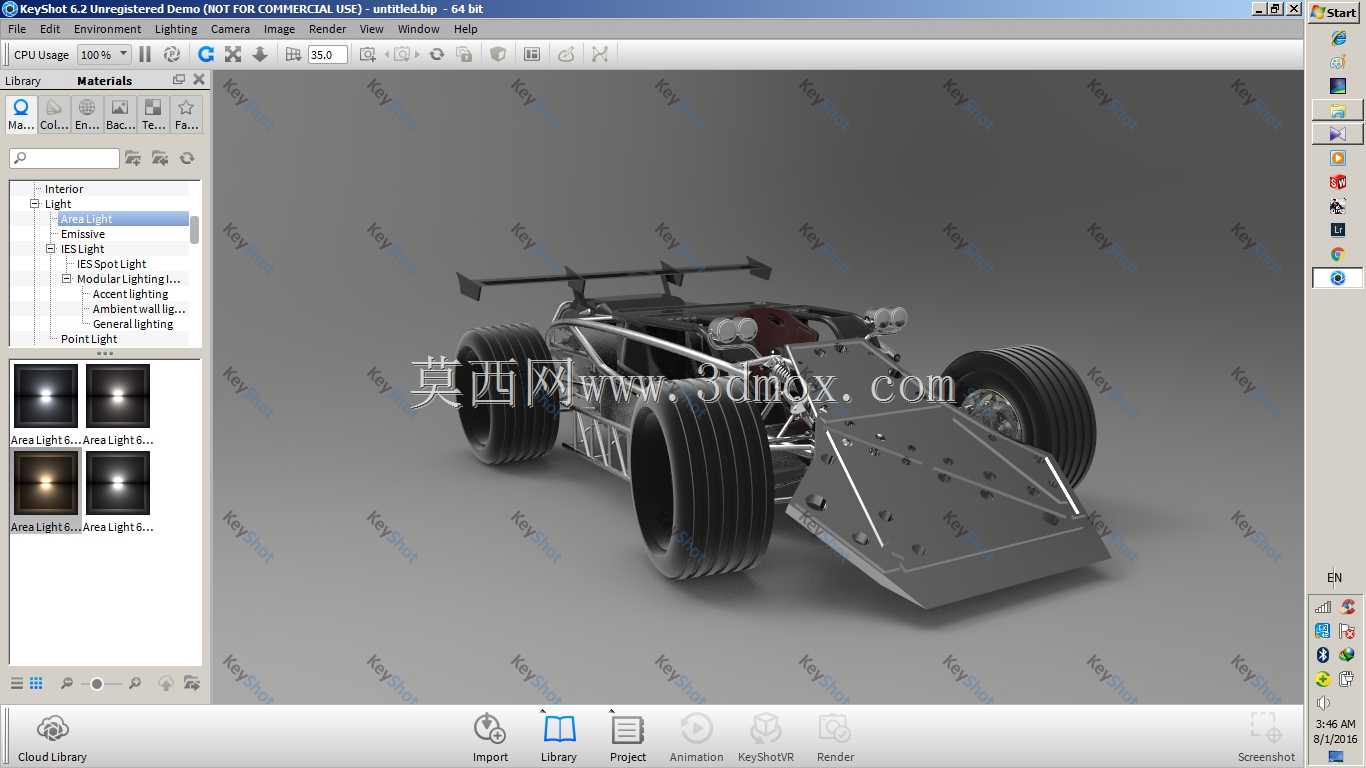Click the blue refresh render icon

206,54
